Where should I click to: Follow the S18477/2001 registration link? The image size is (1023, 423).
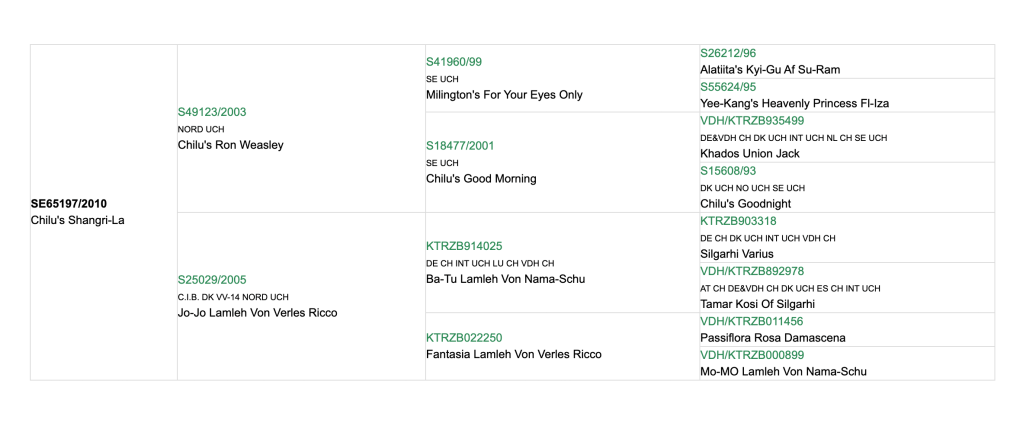[x=460, y=146]
